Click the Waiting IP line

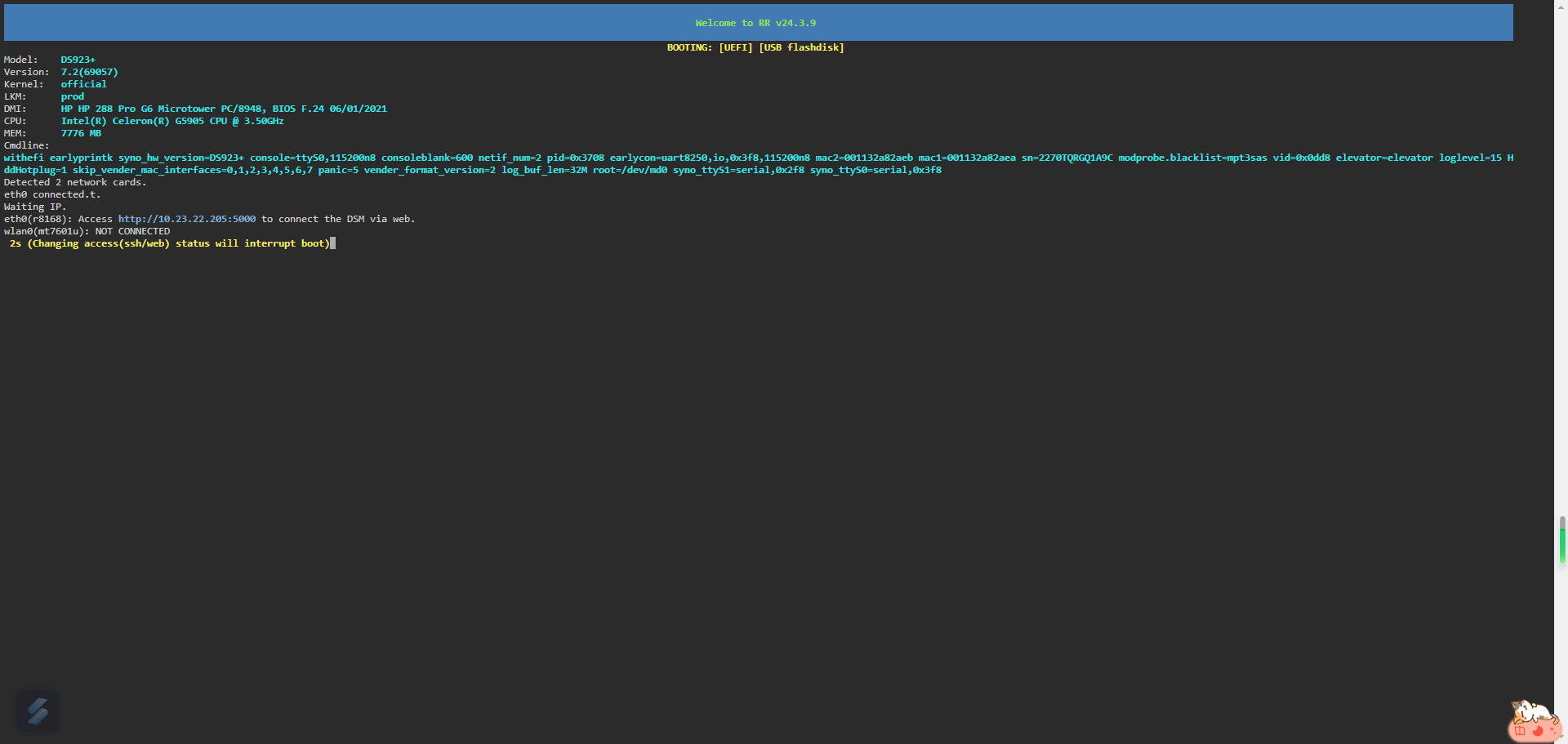(x=35, y=207)
